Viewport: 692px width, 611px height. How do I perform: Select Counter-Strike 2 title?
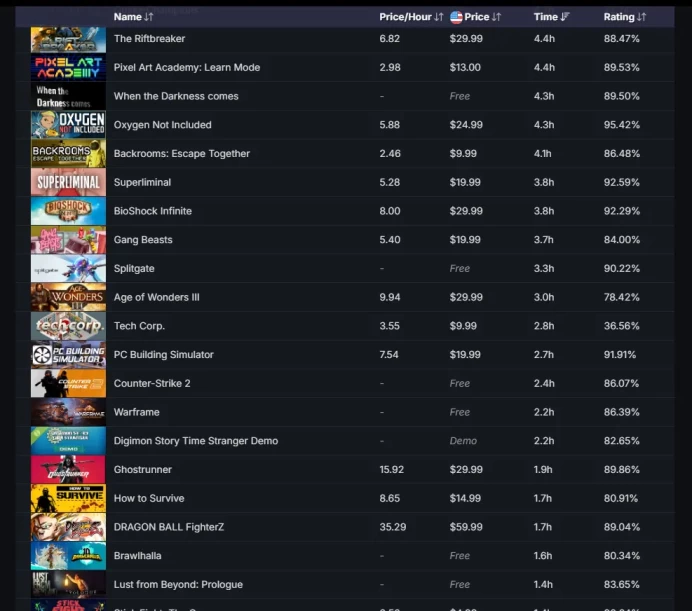coord(152,383)
